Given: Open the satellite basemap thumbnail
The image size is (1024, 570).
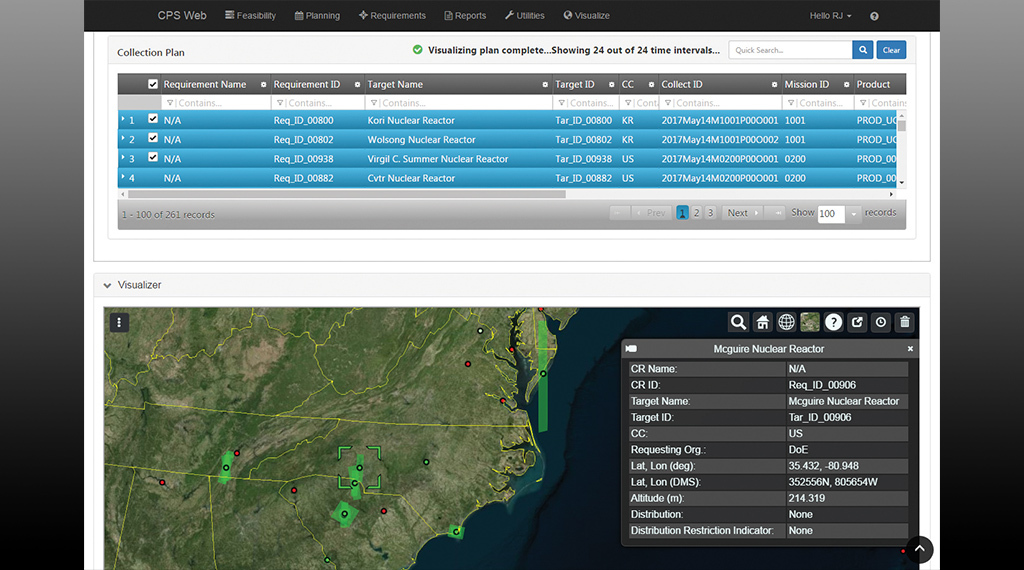Looking at the screenshot, I should (810, 322).
